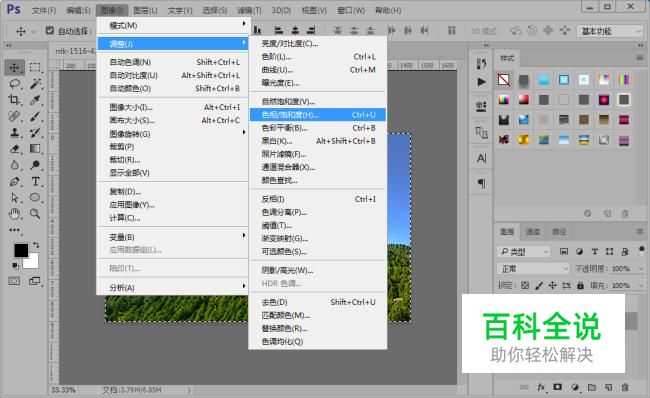Click the delete layer trash icon
The image size is (650, 398).
(625, 387)
